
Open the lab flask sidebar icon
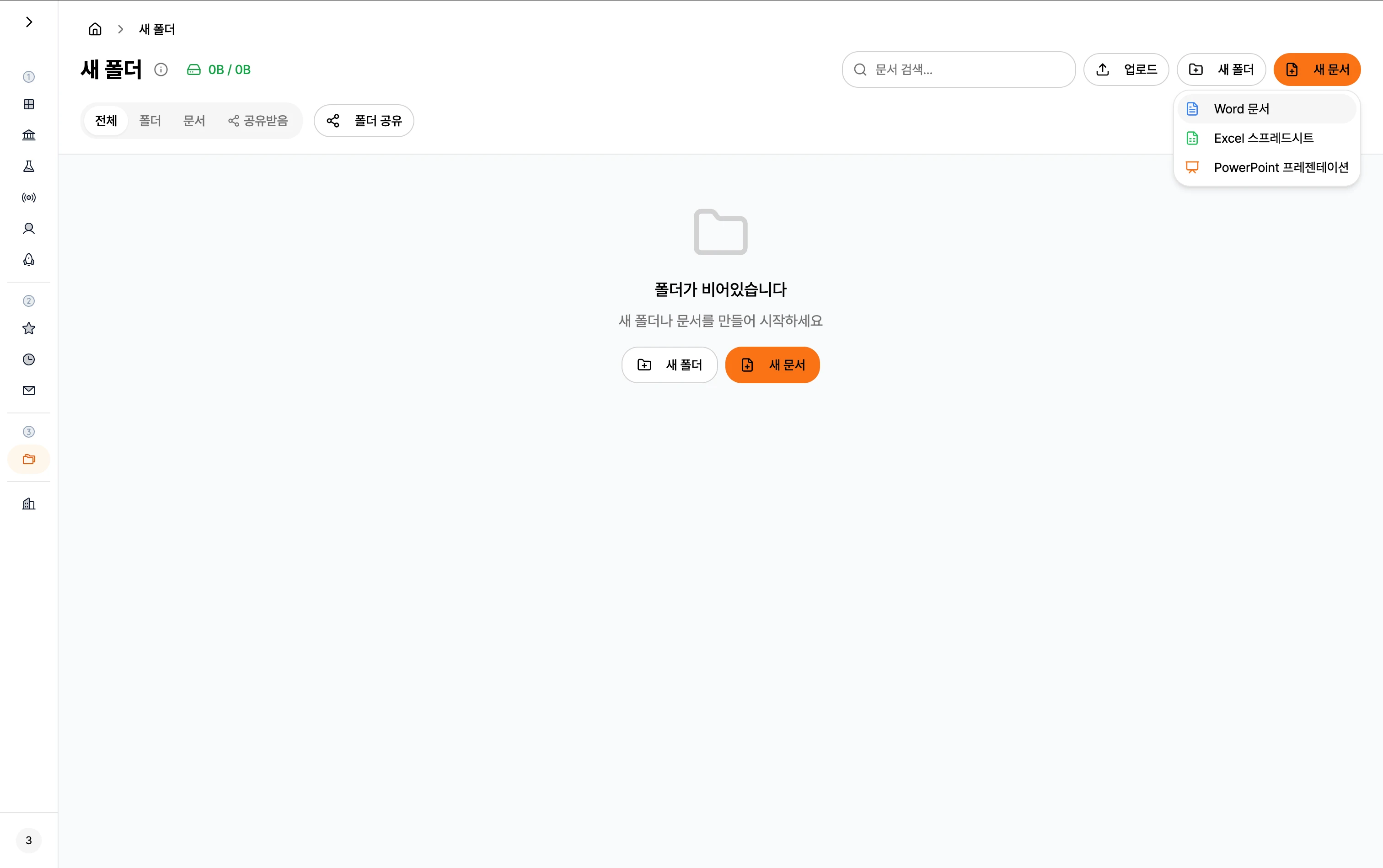[29, 166]
